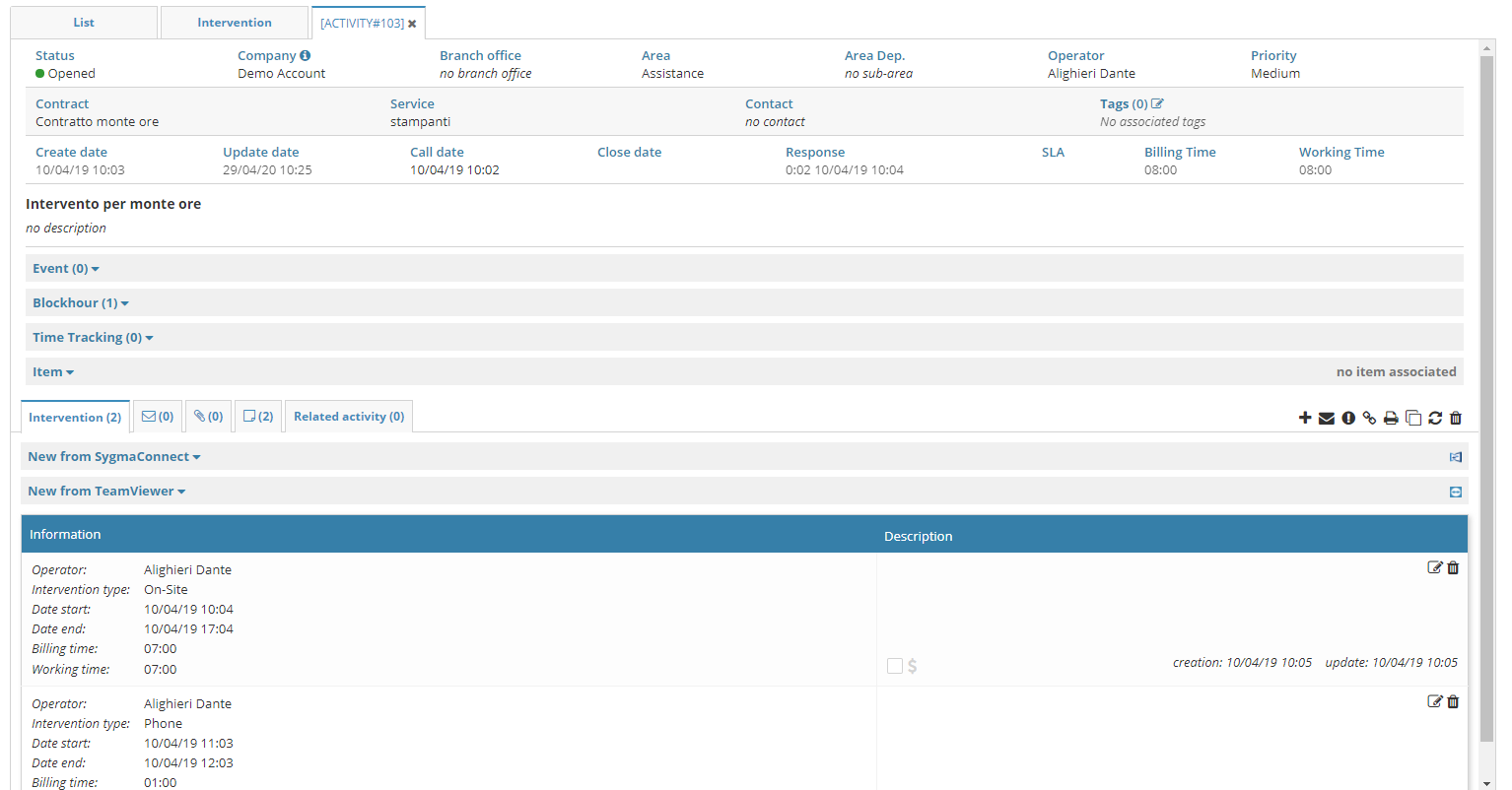This screenshot has height=790, width=1512.
Task: Edit the On-Site intervention with the pencil icon
Action: tap(1435, 567)
